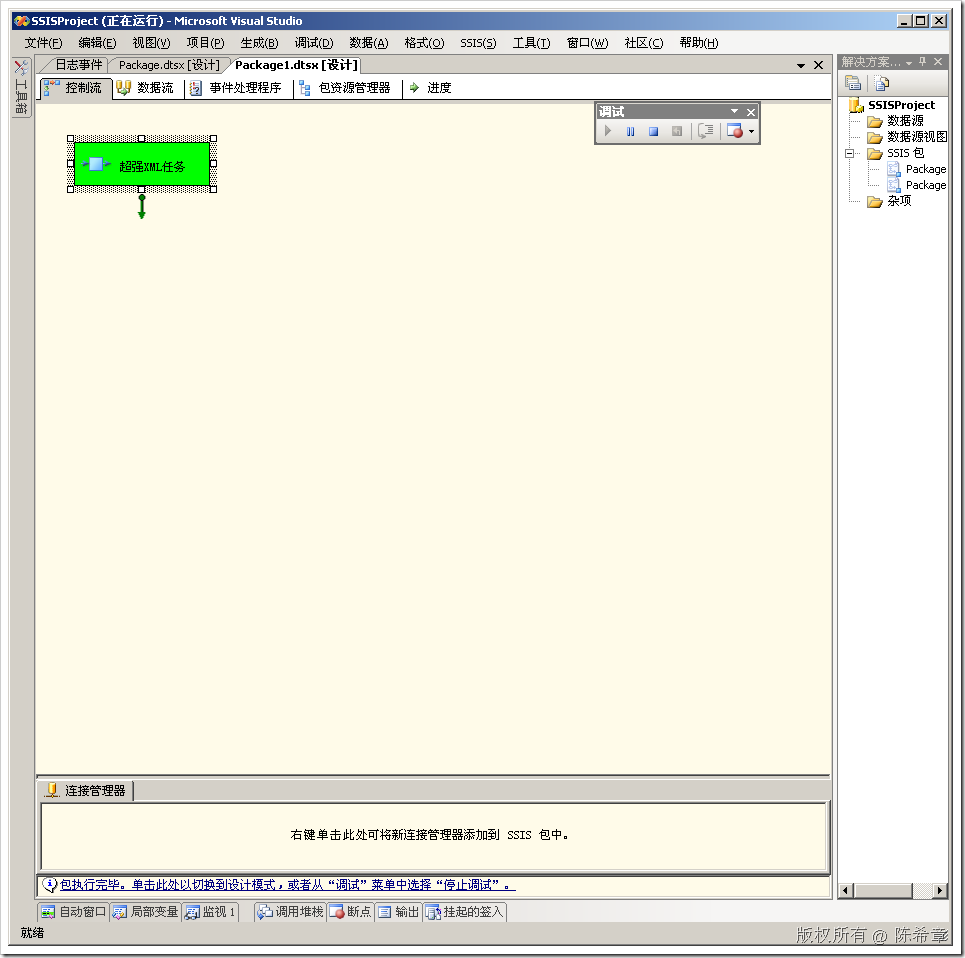The image size is (965, 958).
Task: Click the show all files icon in solution explorer
Action: (882, 83)
